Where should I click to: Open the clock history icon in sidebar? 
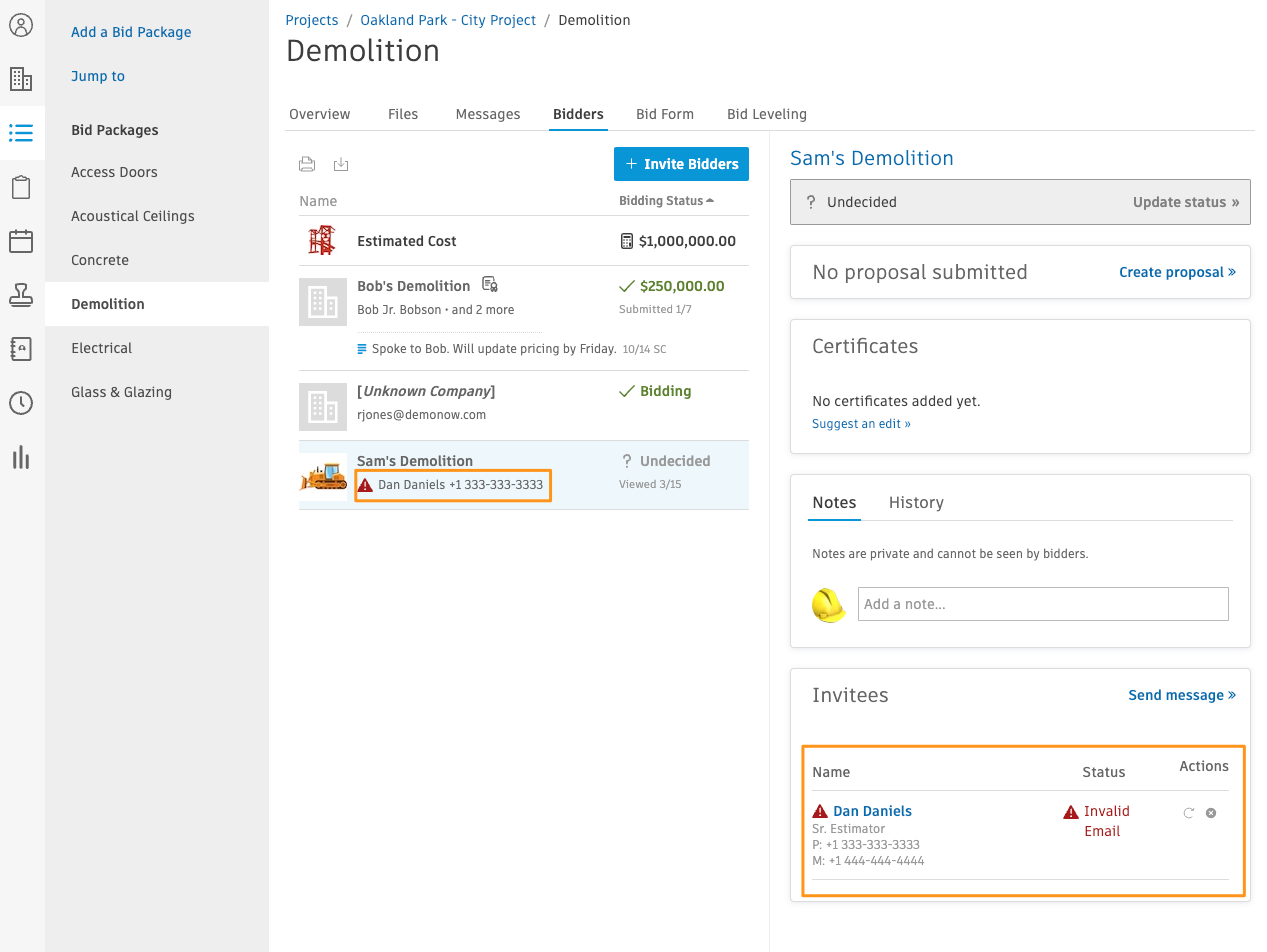(21, 403)
